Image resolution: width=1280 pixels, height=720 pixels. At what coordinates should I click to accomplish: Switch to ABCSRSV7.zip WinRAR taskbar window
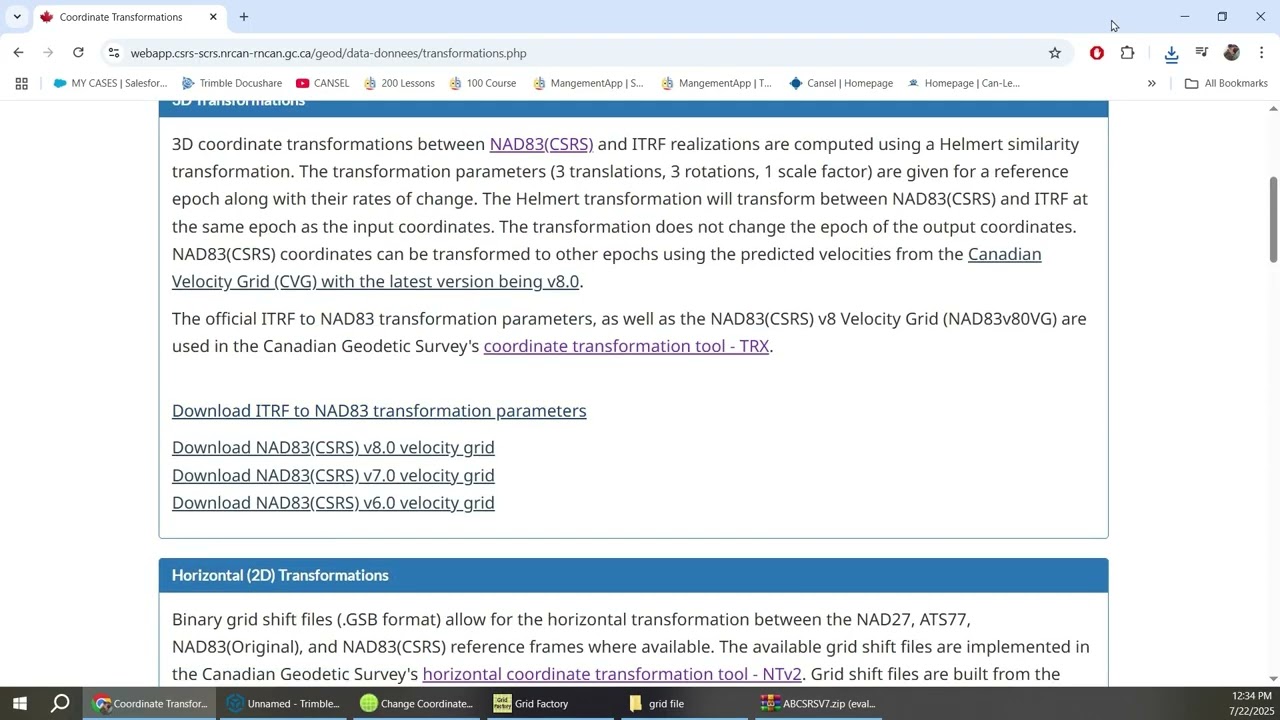point(819,704)
